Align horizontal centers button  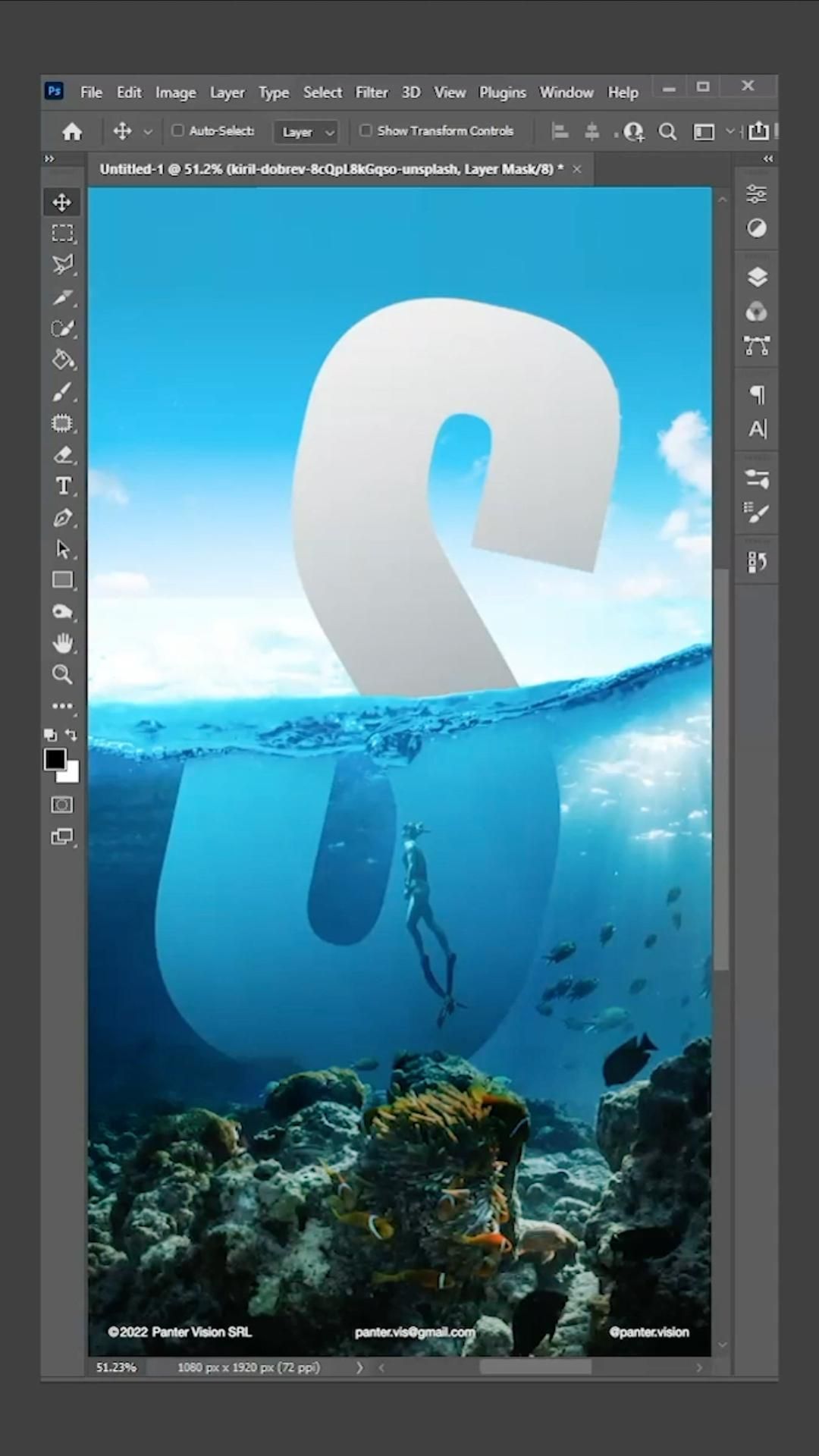[591, 132]
